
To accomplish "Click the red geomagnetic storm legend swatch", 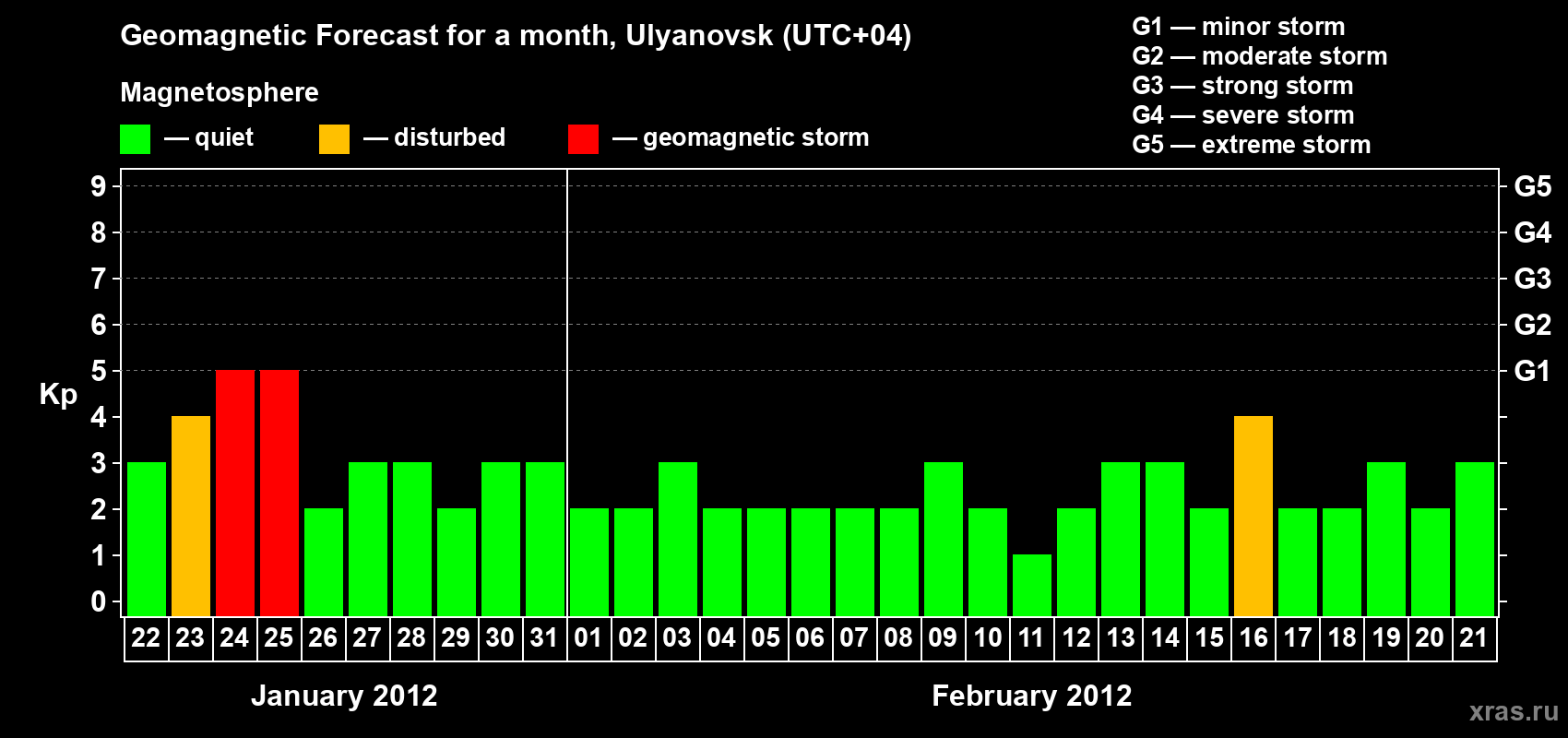I will click(583, 139).
